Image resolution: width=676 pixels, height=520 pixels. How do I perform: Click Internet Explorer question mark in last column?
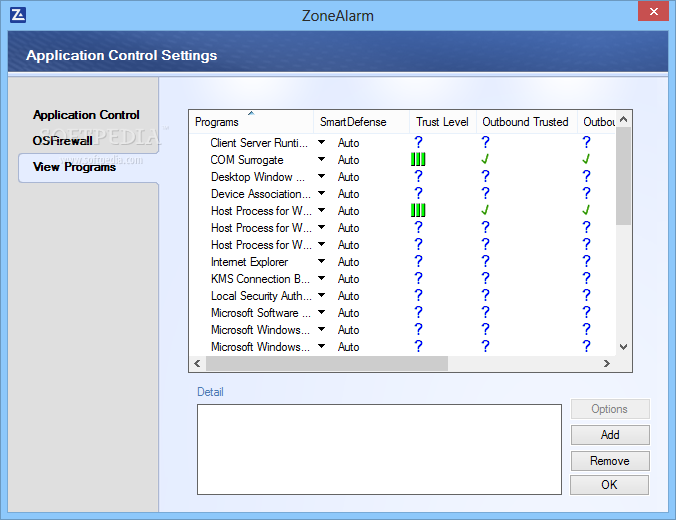click(x=586, y=261)
